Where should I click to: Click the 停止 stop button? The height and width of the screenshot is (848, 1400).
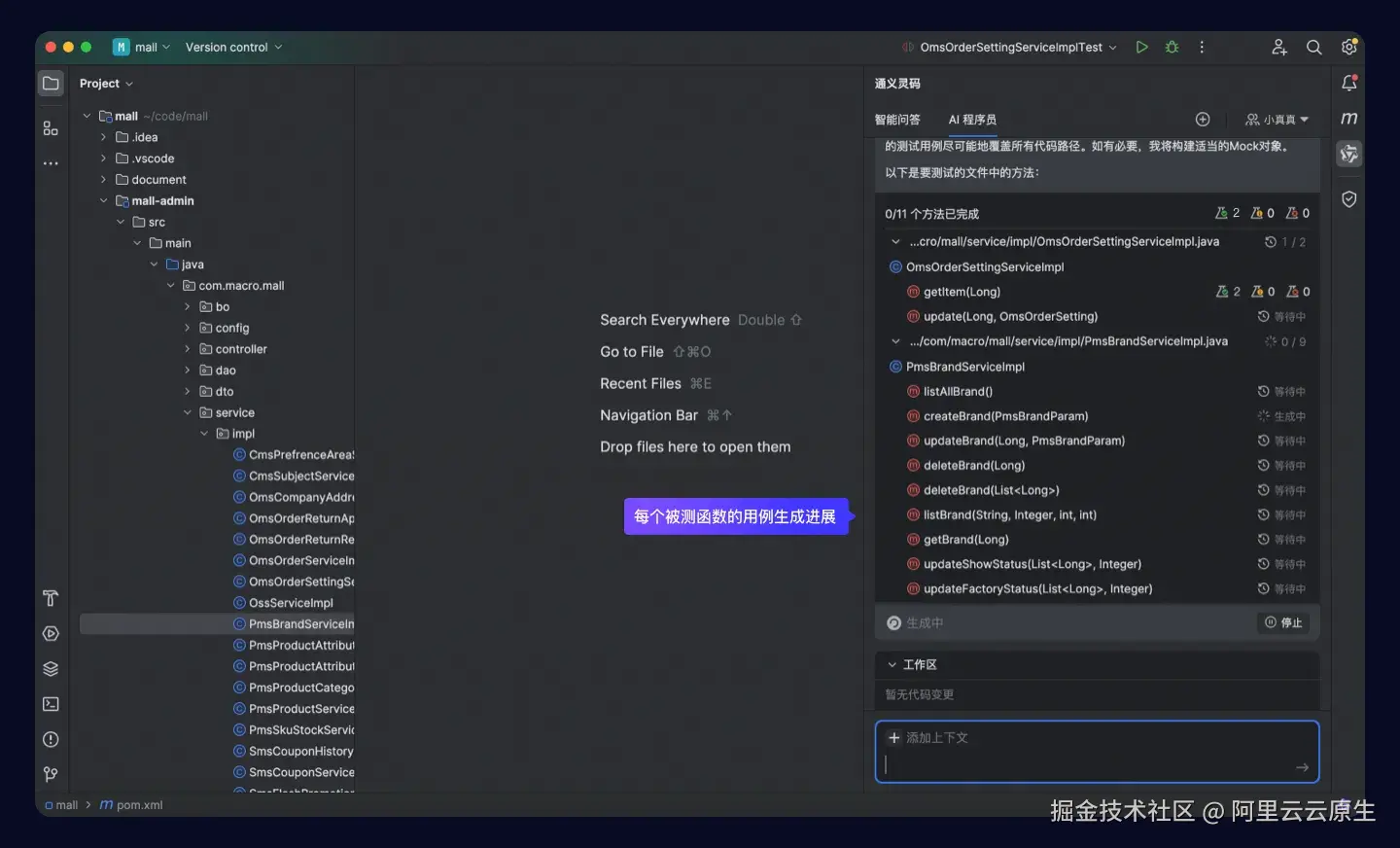[x=1283, y=622]
